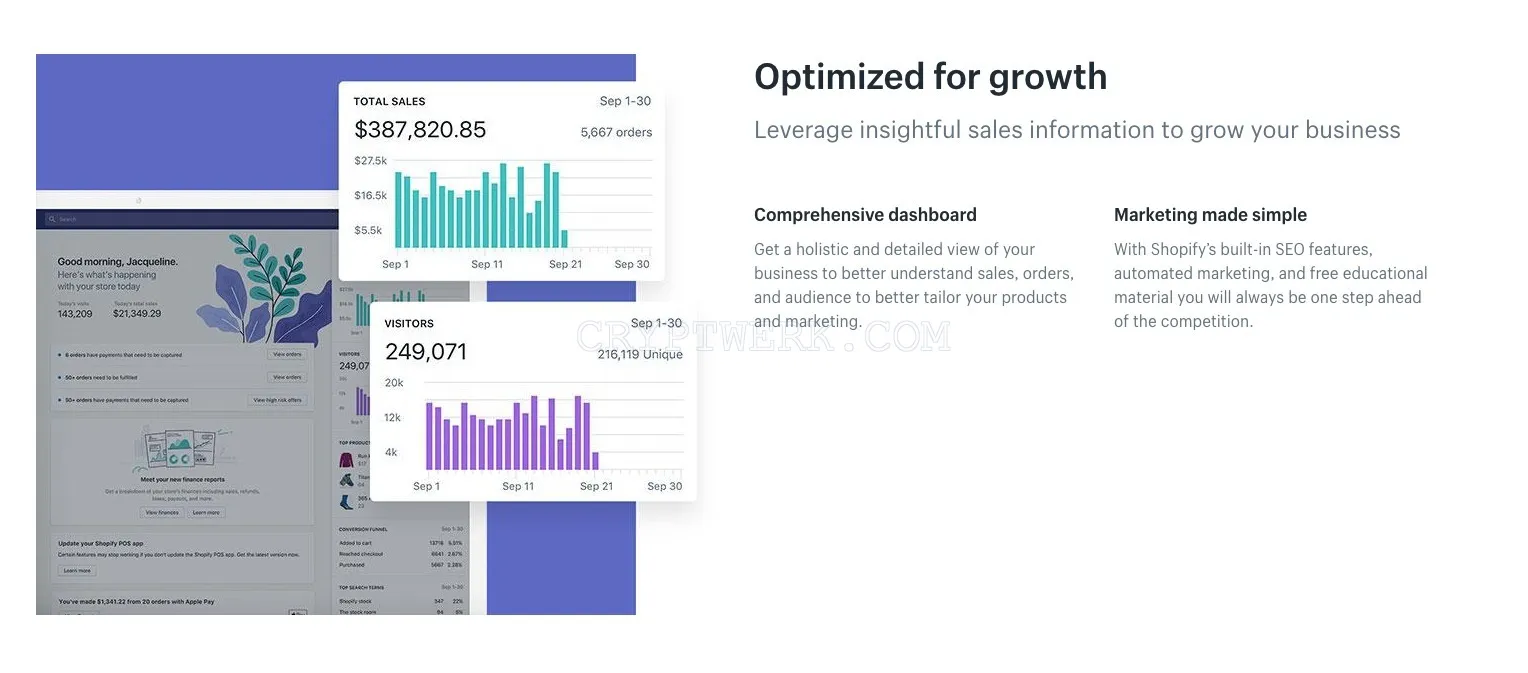The width and height of the screenshot is (1528, 673).
Task: Click View orders for payments to capture
Action: tap(287, 354)
